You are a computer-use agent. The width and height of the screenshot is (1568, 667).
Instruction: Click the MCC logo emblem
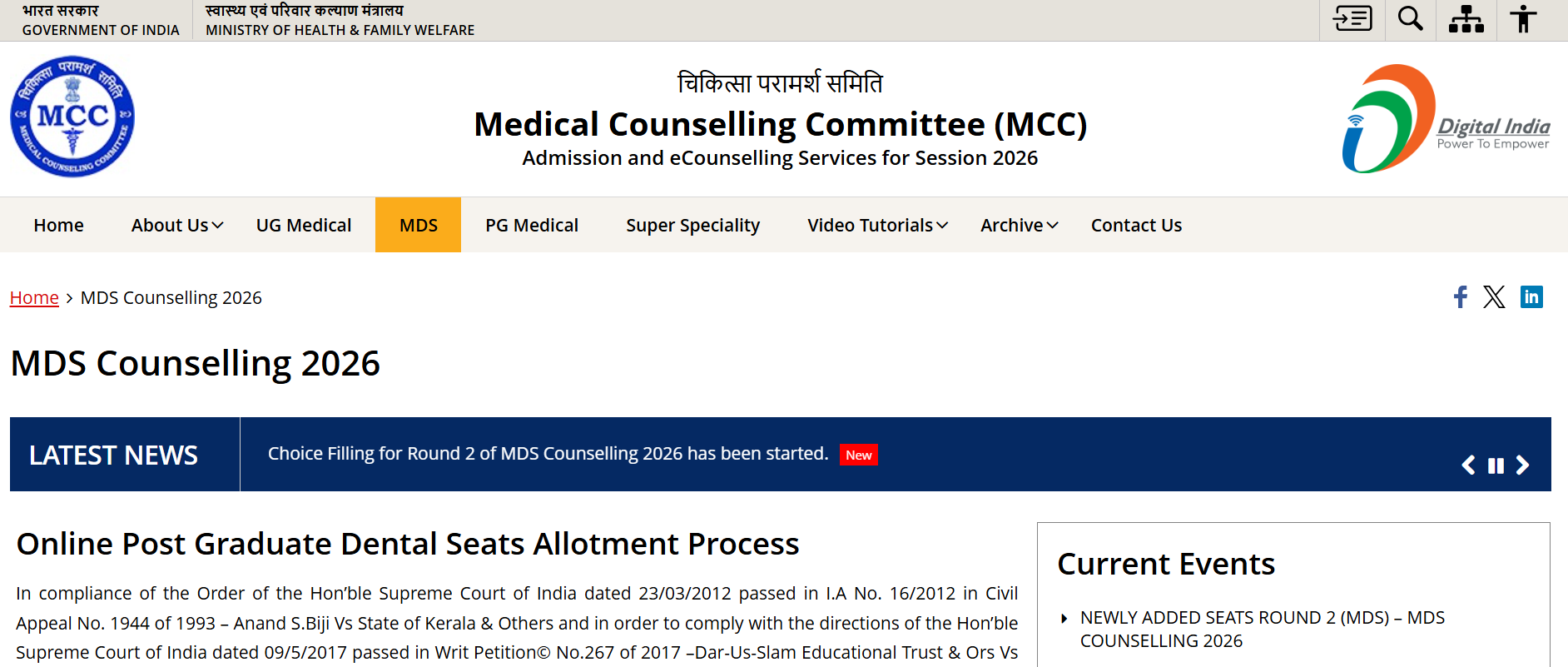click(x=72, y=117)
